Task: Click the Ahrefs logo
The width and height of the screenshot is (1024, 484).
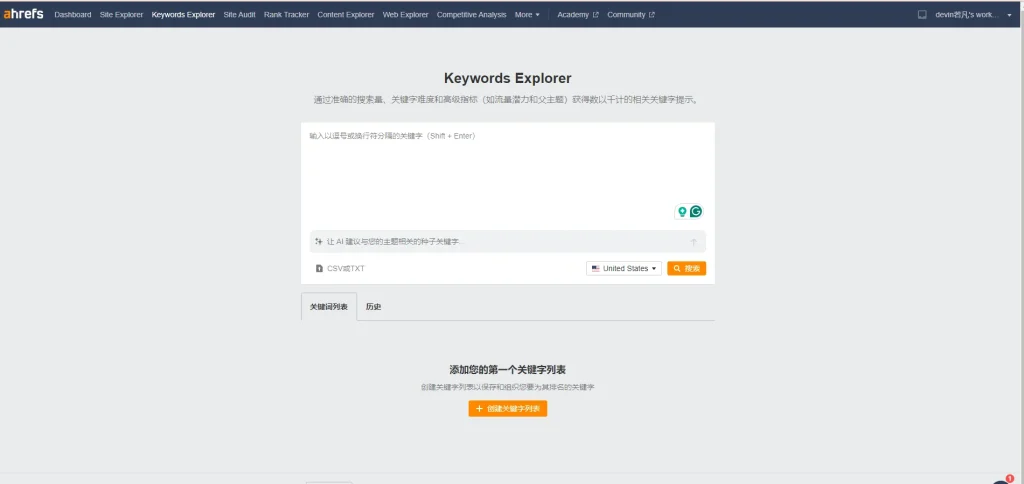Action: tap(23, 14)
